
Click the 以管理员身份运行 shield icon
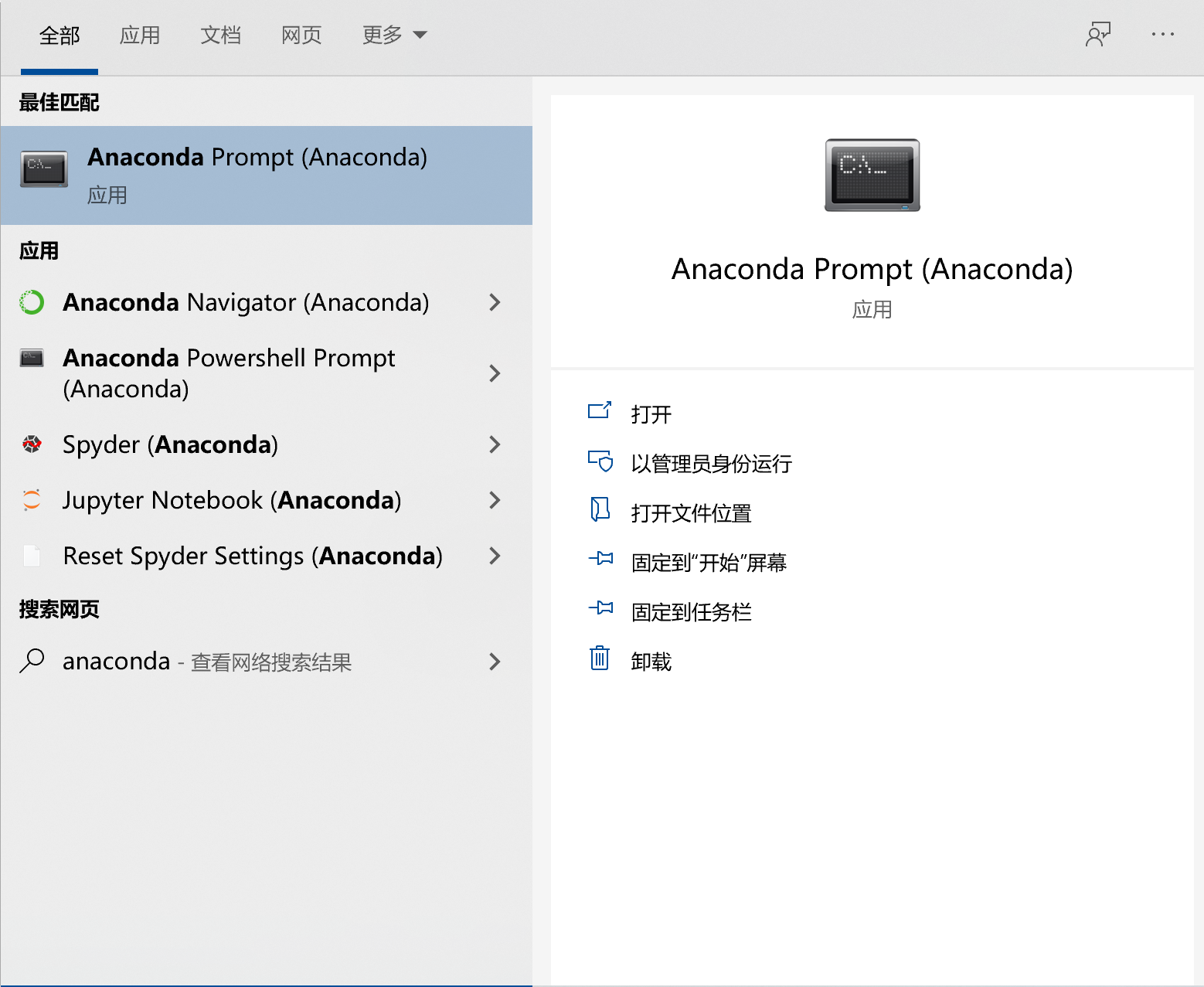coord(600,462)
